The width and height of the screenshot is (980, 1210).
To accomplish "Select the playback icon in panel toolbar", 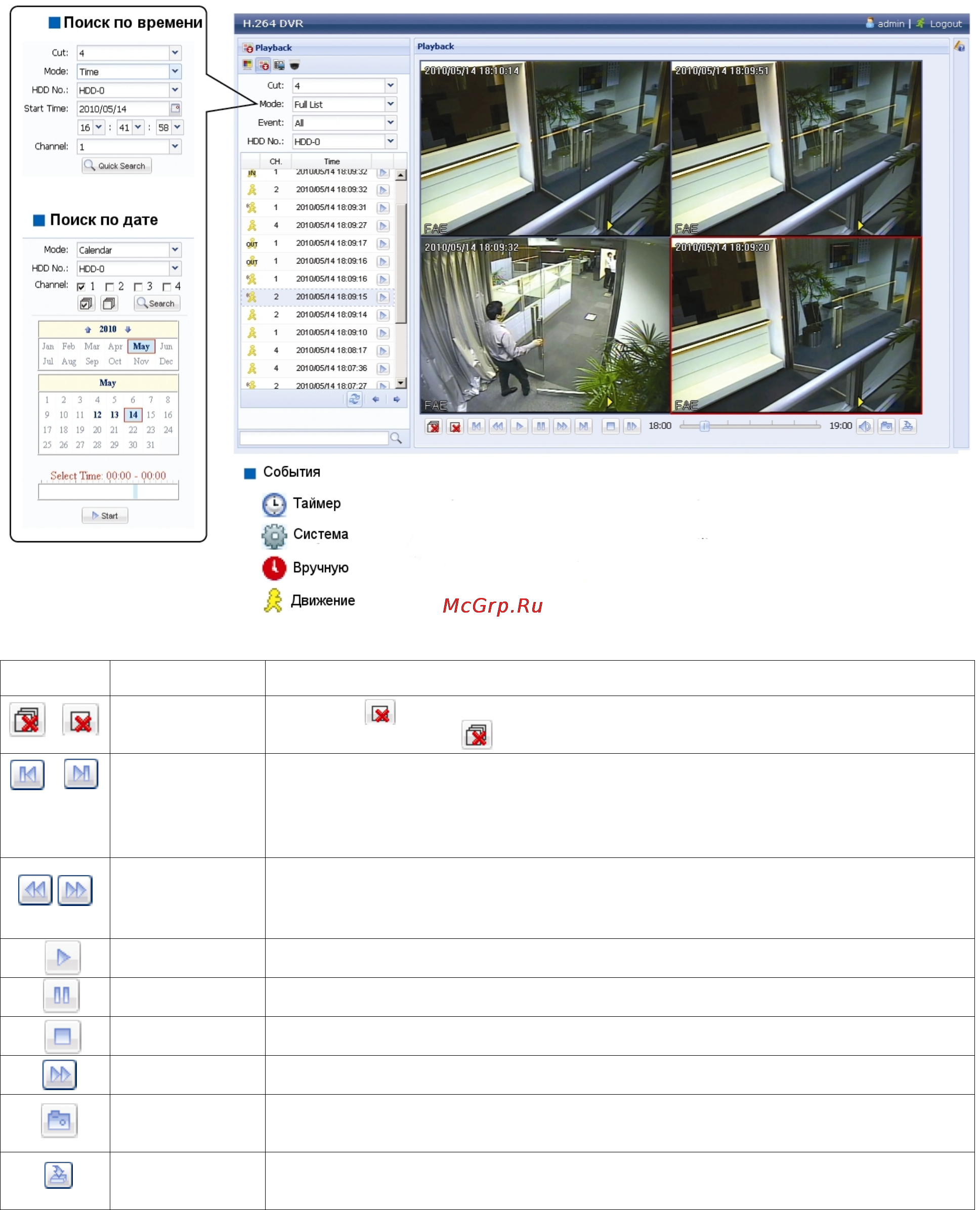I will click(x=264, y=65).
